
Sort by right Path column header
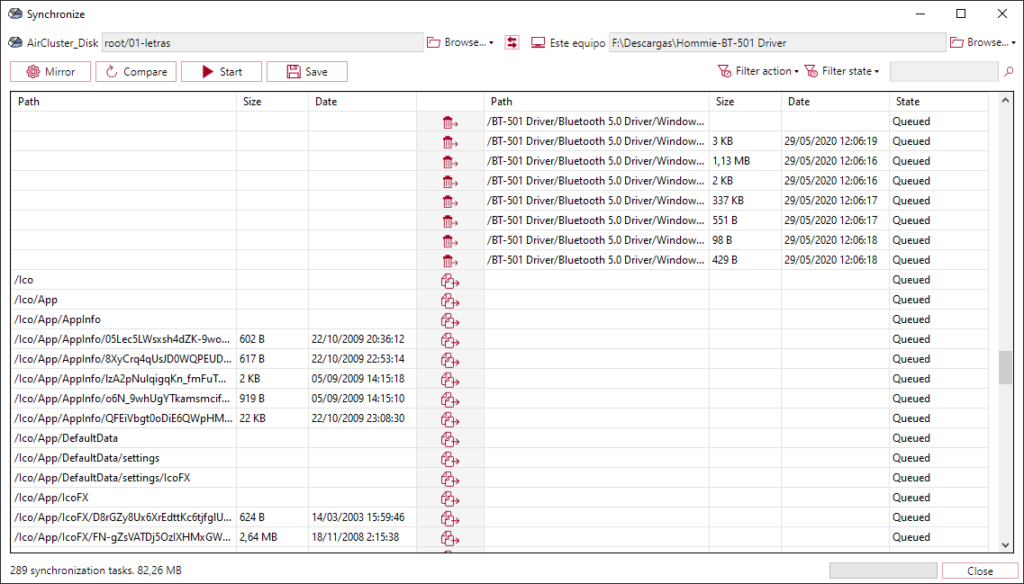[x=596, y=101]
